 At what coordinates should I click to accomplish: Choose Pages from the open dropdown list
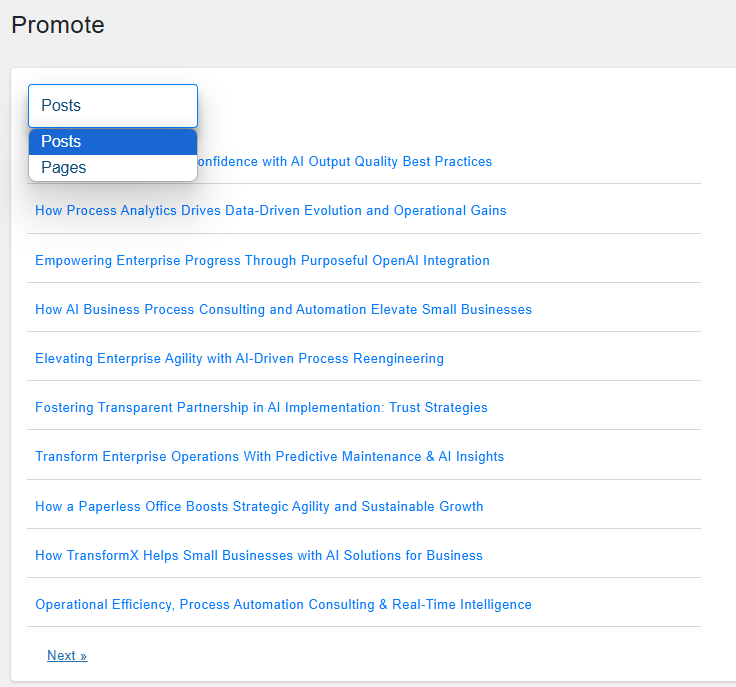[x=113, y=168]
